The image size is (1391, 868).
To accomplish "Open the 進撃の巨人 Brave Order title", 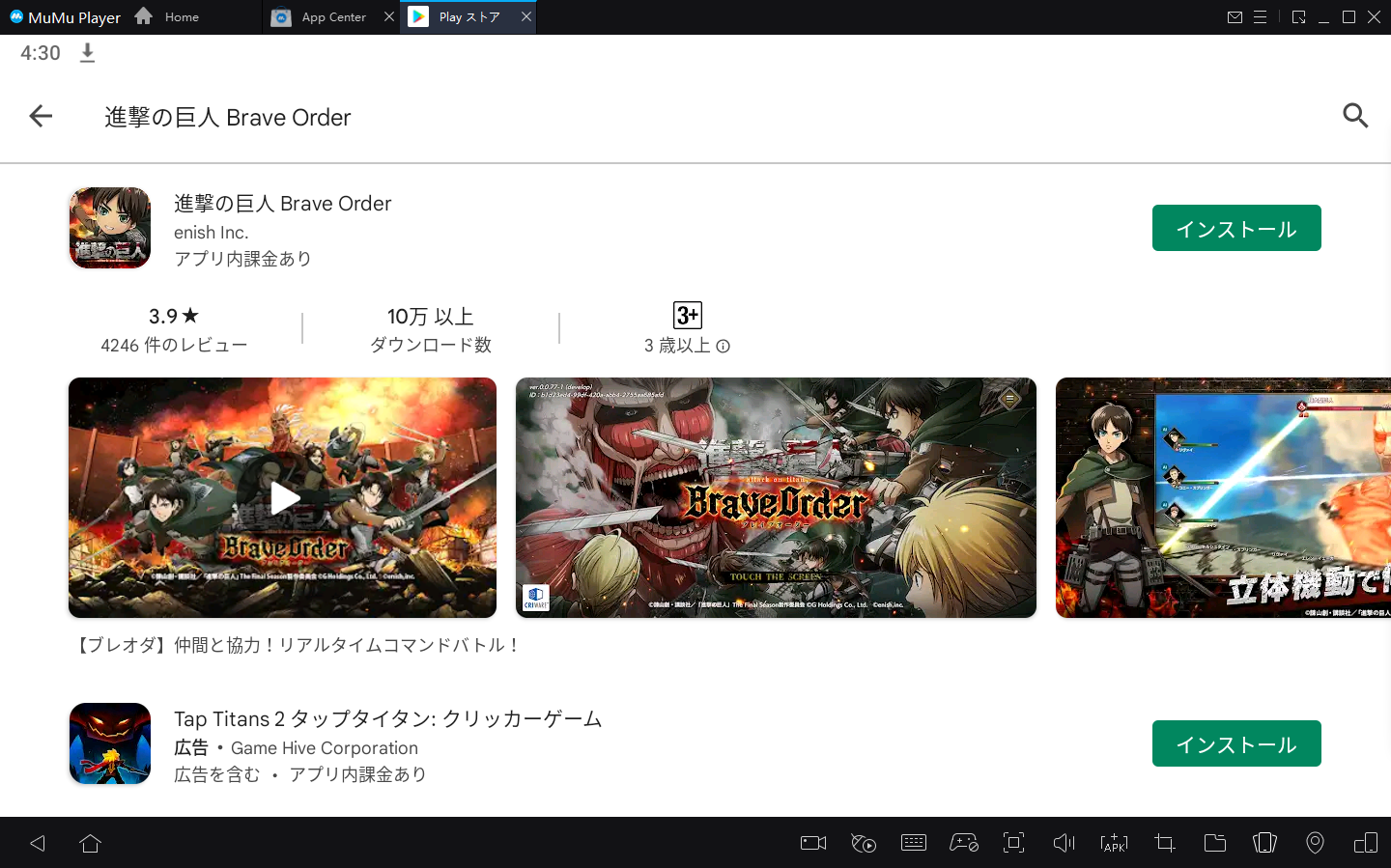I will (x=282, y=204).
